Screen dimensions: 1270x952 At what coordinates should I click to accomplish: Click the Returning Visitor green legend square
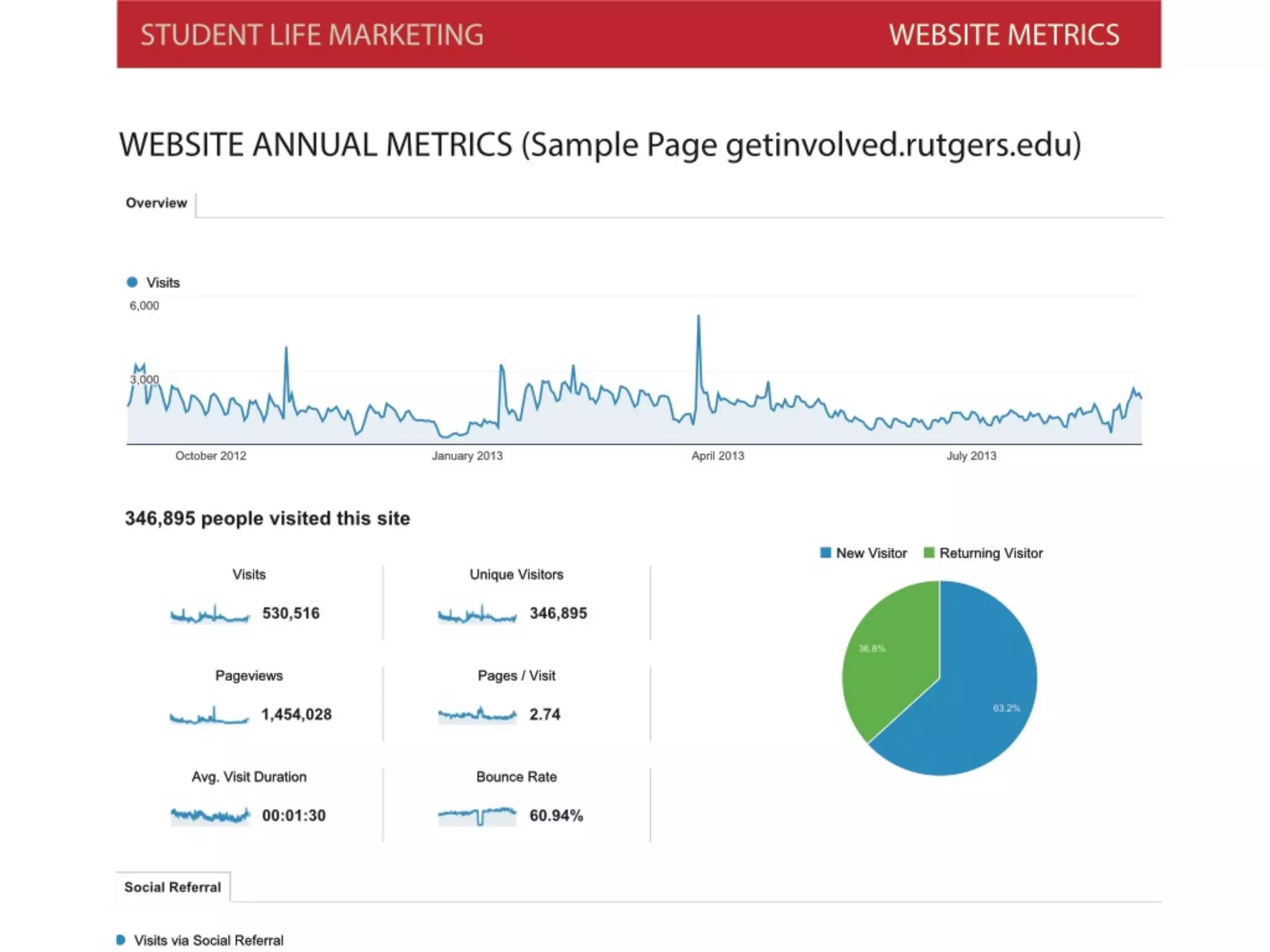click(x=928, y=553)
